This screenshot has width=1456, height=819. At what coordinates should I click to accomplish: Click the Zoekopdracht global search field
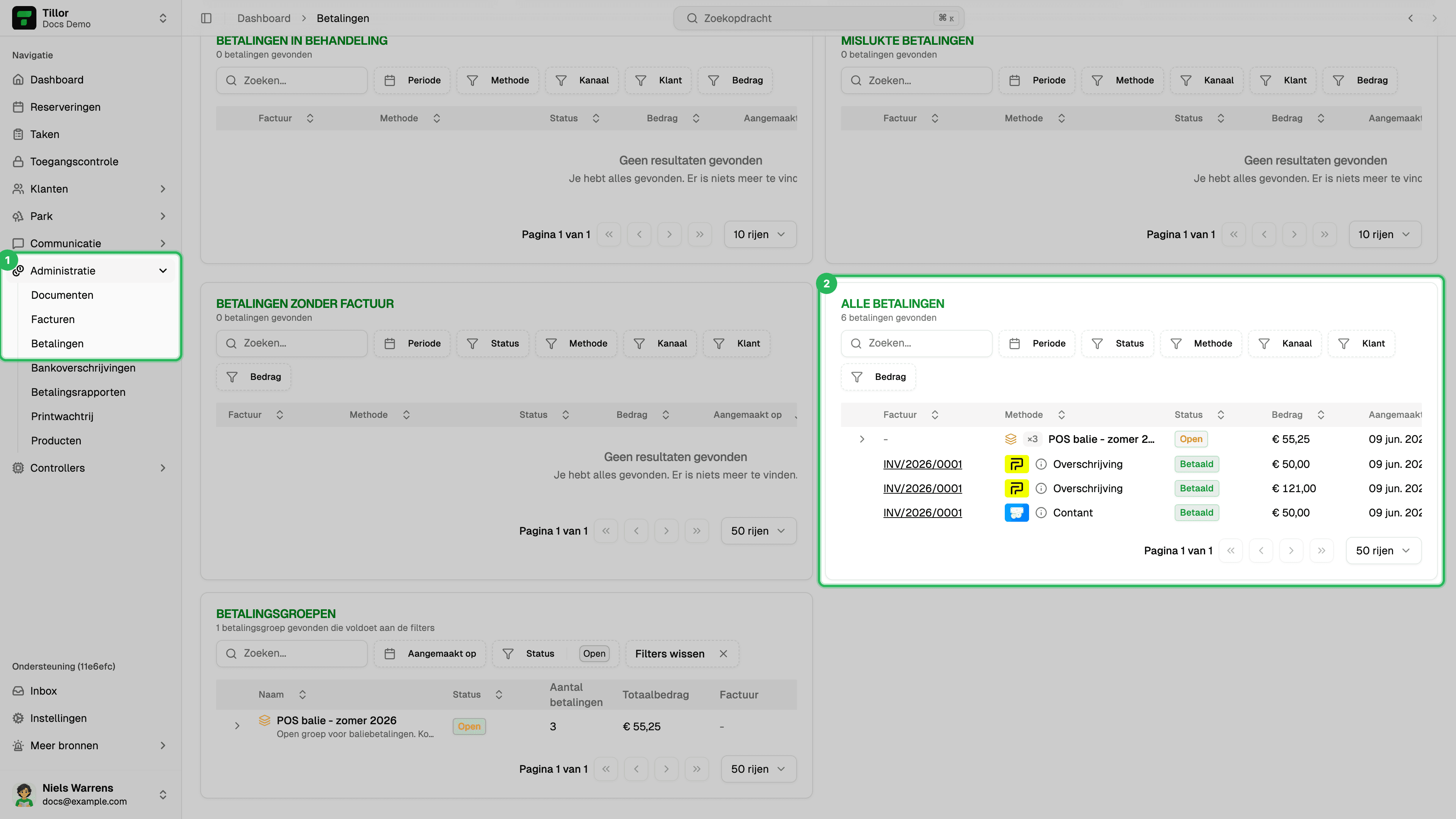point(819,18)
